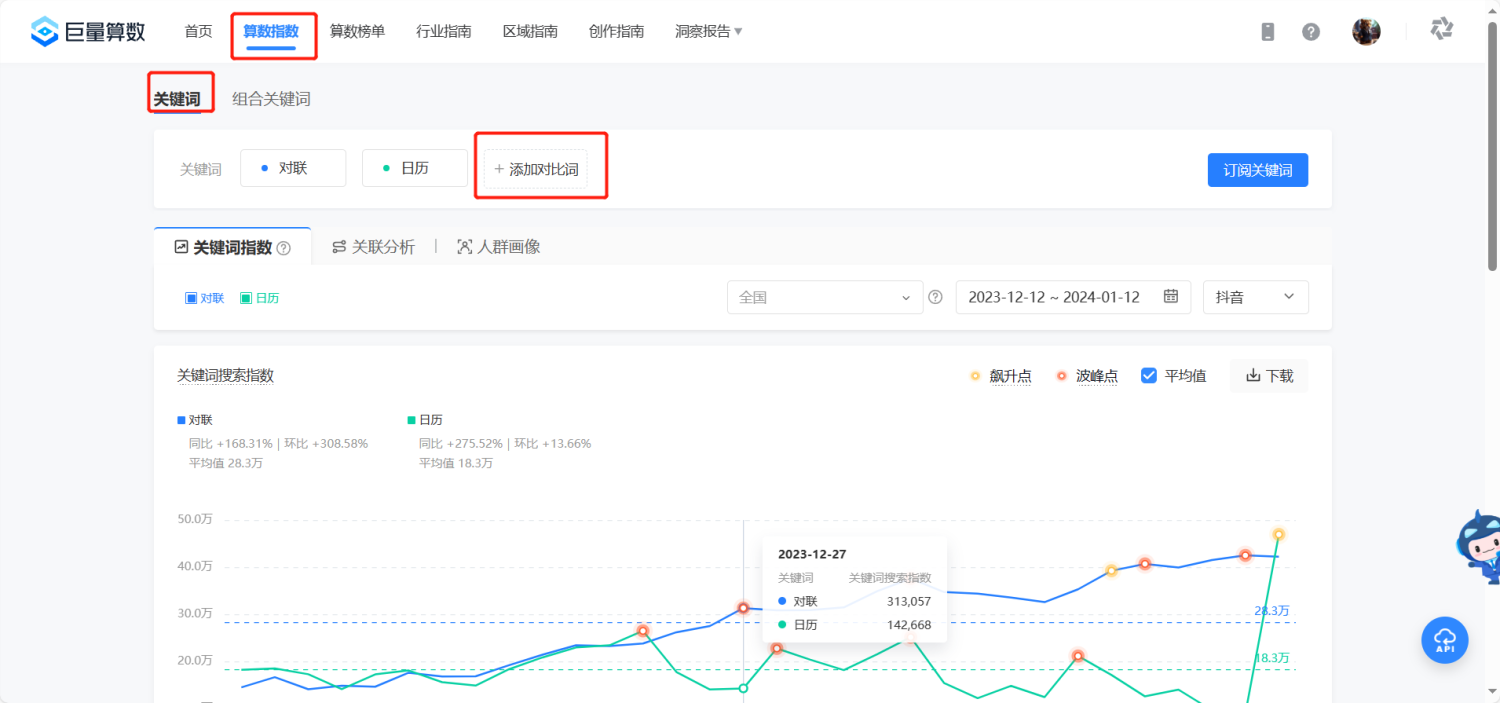Switch to the 关联分析 tab
1500x703 pixels.
click(373, 247)
